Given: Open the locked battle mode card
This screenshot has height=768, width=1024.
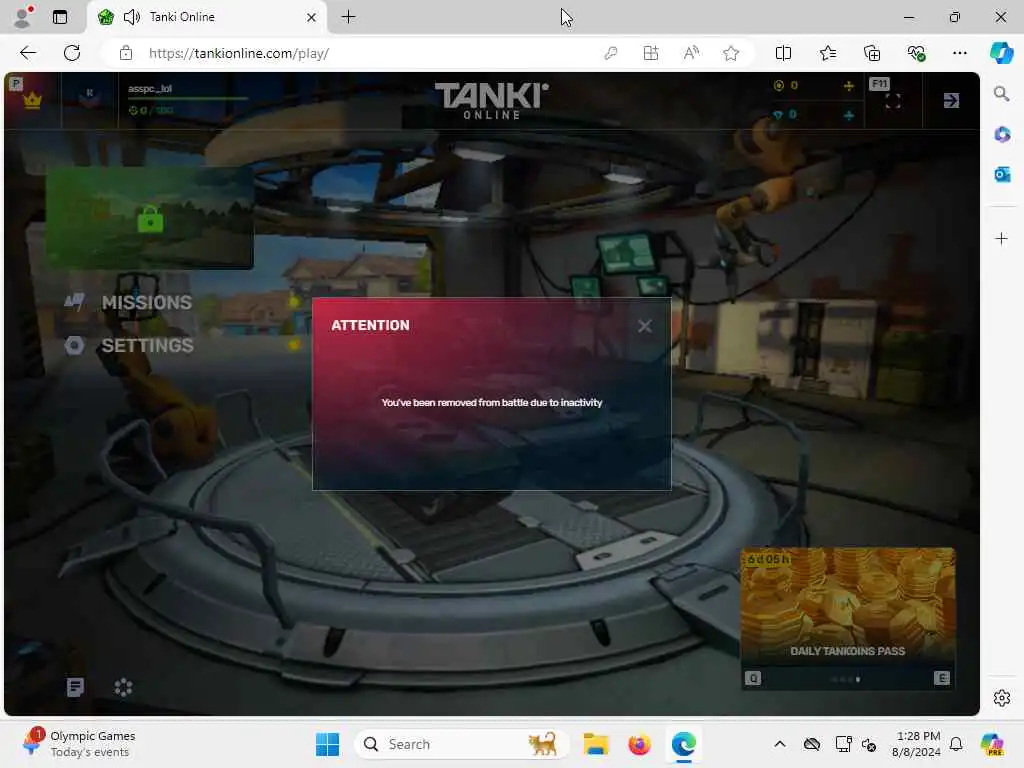Looking at the screenshot, I should pos(150,217).
